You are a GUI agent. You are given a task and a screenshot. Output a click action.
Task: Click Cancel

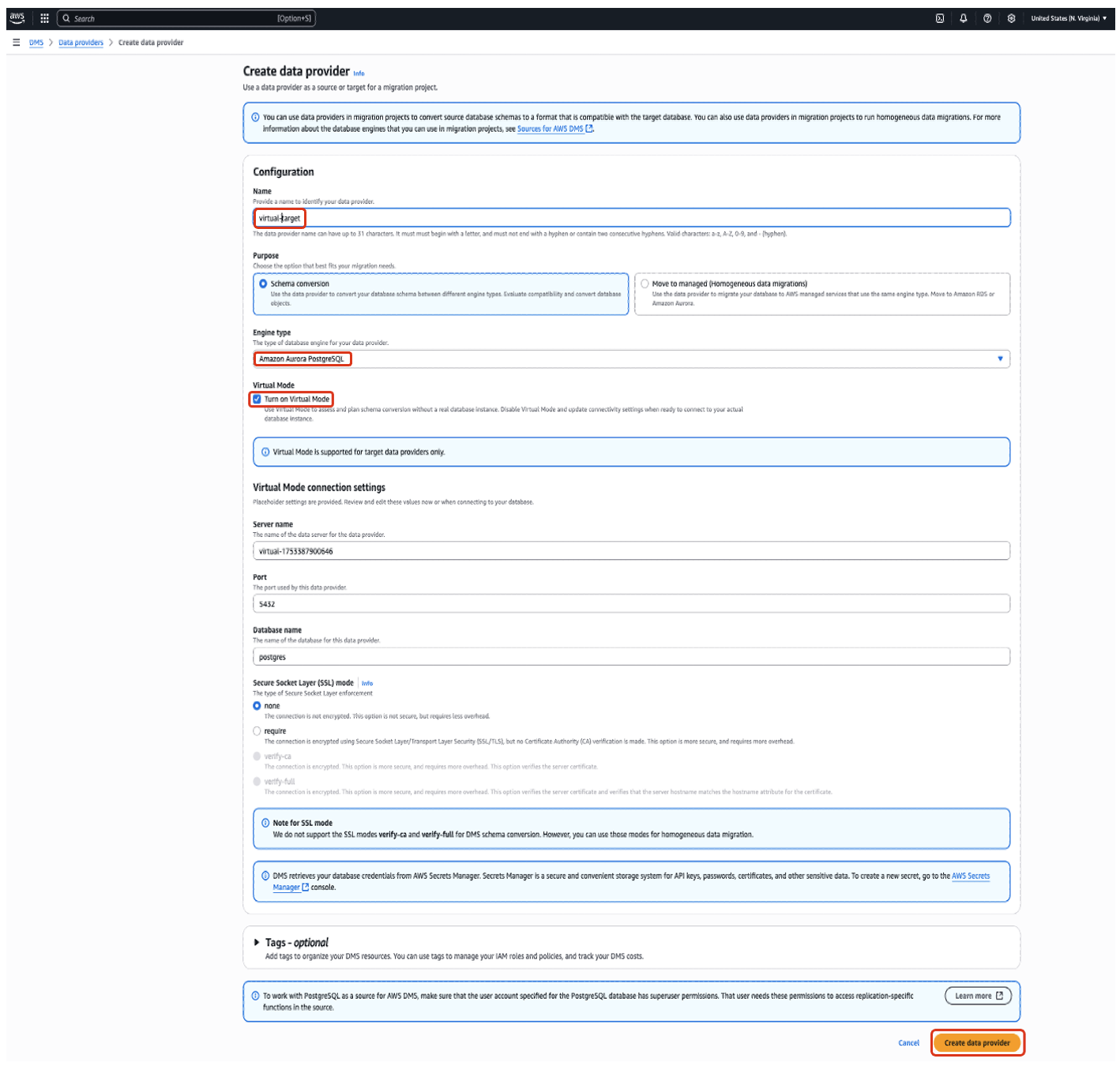point(909,1043)
